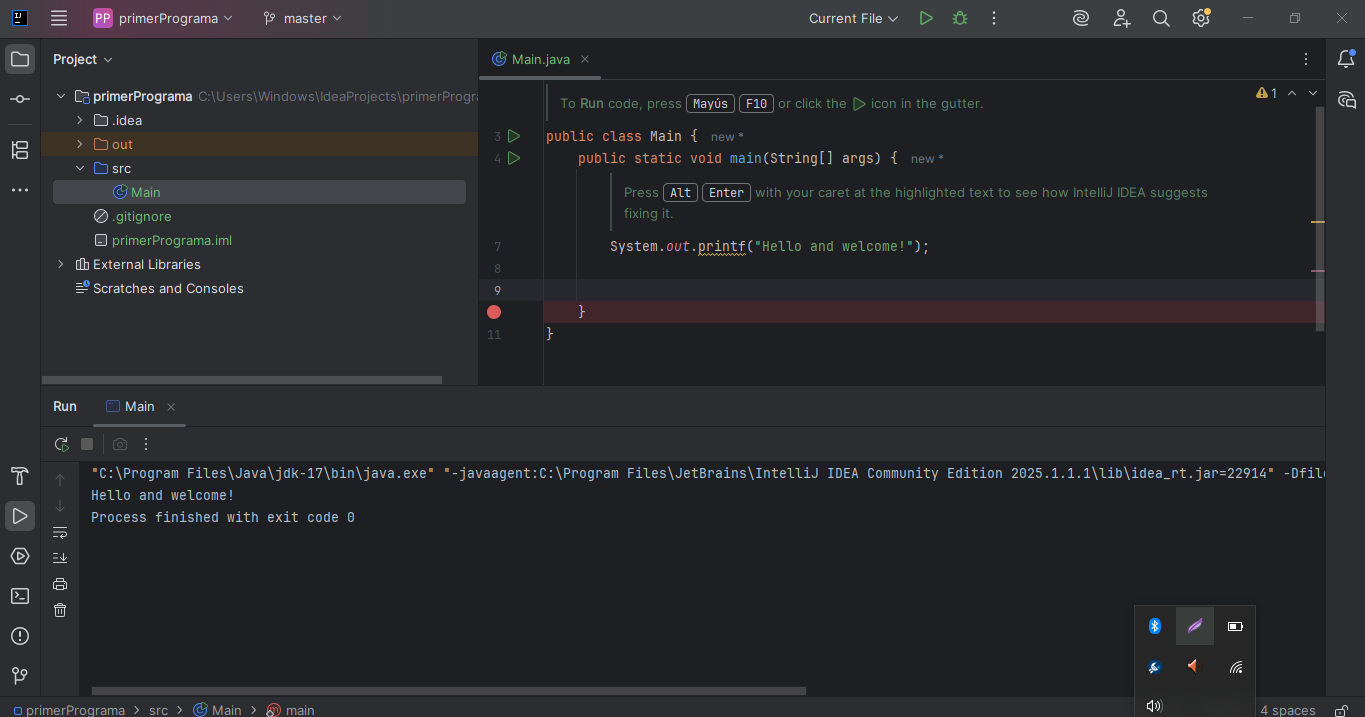Select .gitignore file in project tree

141,216
